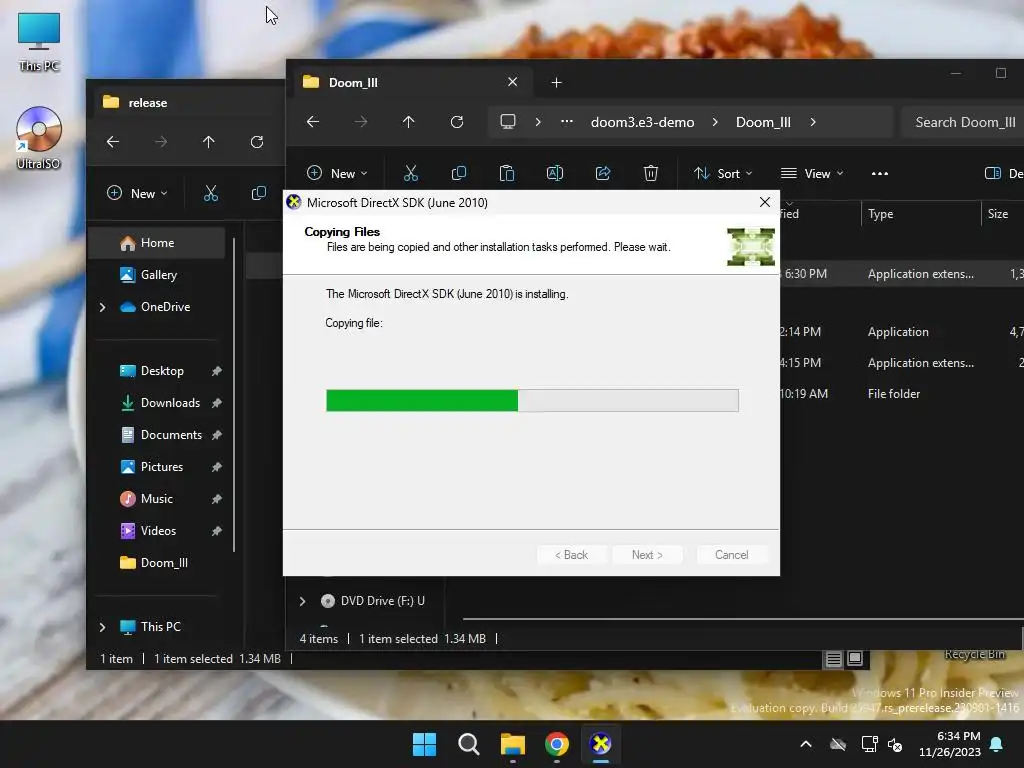The width and height of the screenshot is (1024, 768).
Task: Pin toggle next to Desktop
Action: pos(216,371)
